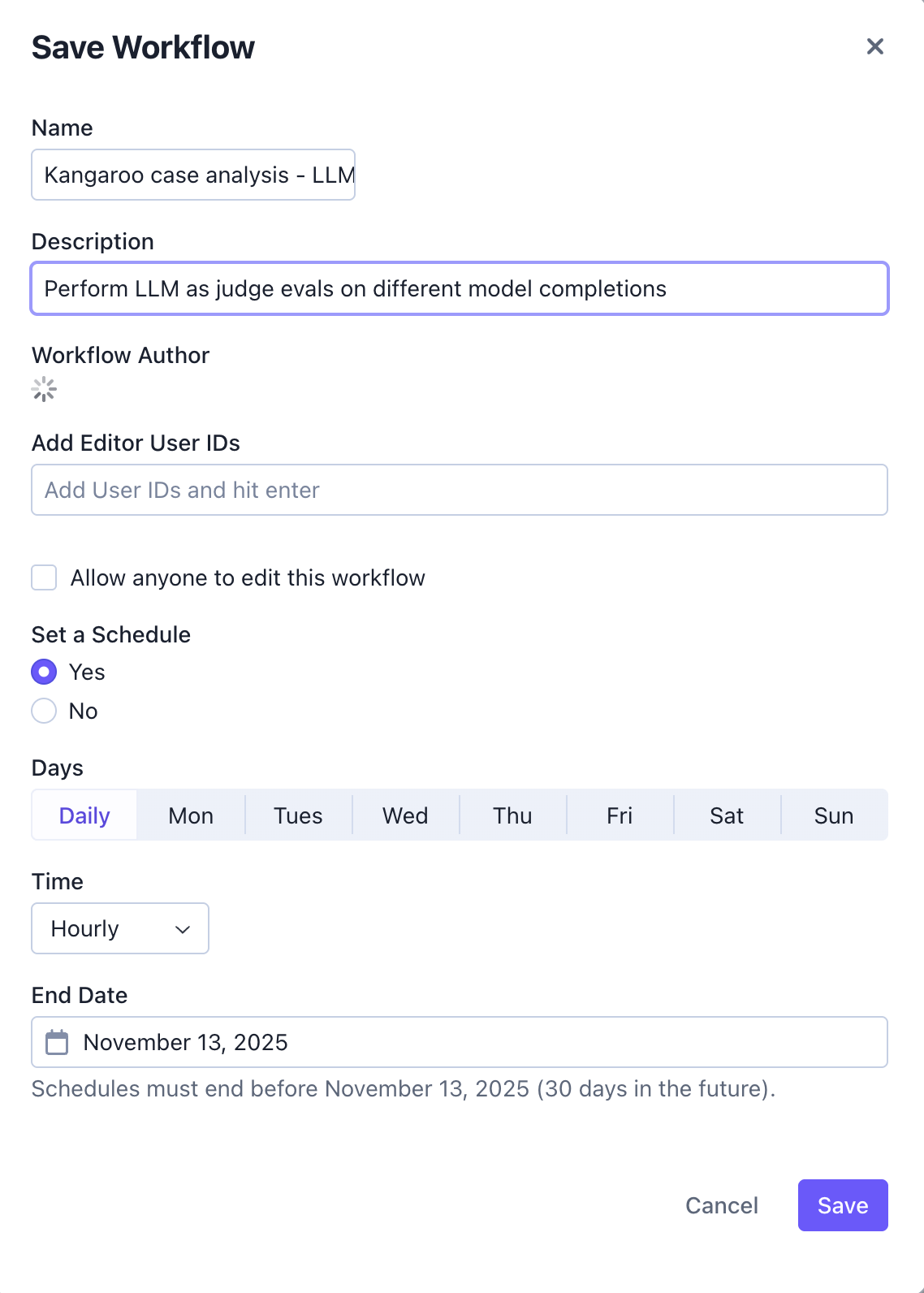Cancel saving the workflow

point(721,1205)
